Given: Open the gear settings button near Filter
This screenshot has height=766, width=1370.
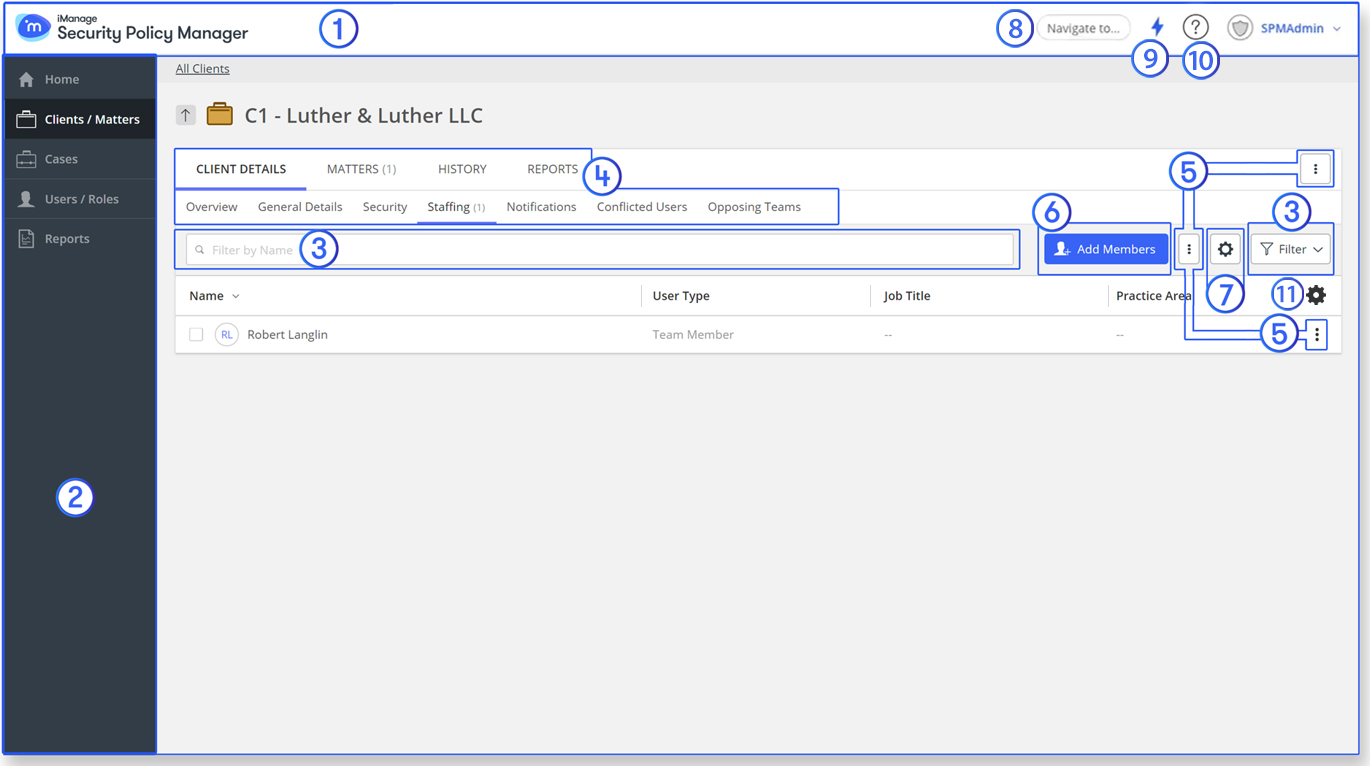Looking at the screenshot, I should 1225,249.
